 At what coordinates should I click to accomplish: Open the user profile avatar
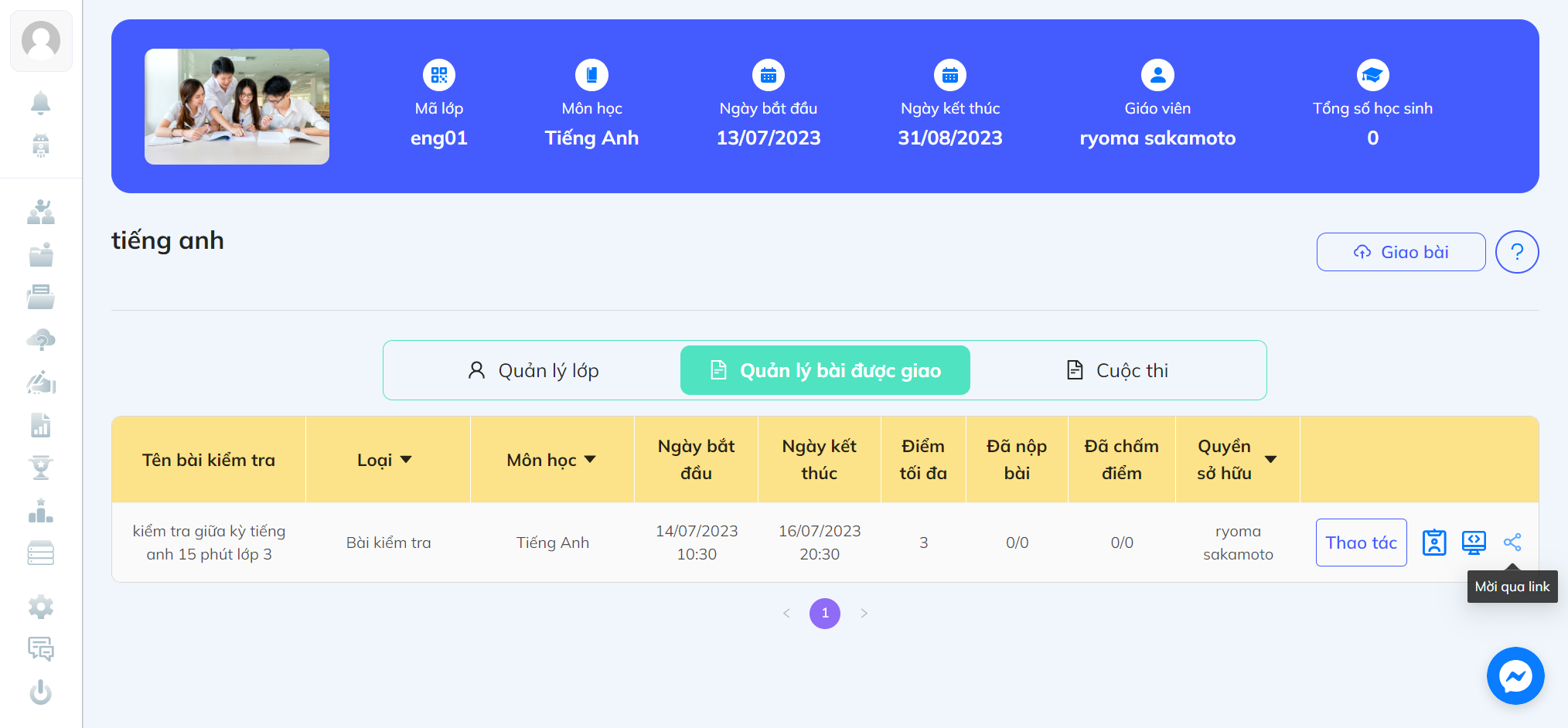[x=41, y=41]
